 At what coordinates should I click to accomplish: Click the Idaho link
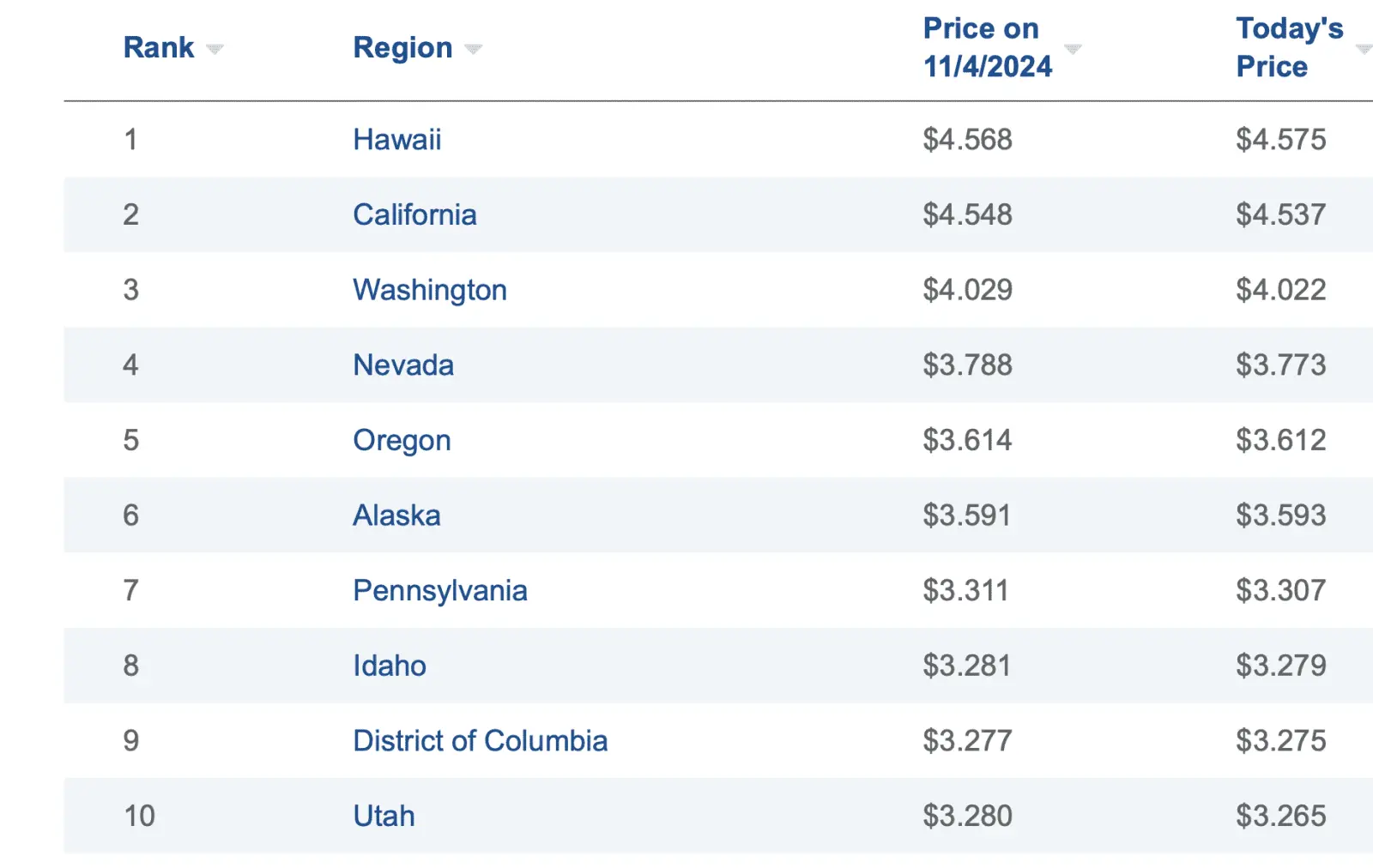pyautogui.click(x=390, y=666)
